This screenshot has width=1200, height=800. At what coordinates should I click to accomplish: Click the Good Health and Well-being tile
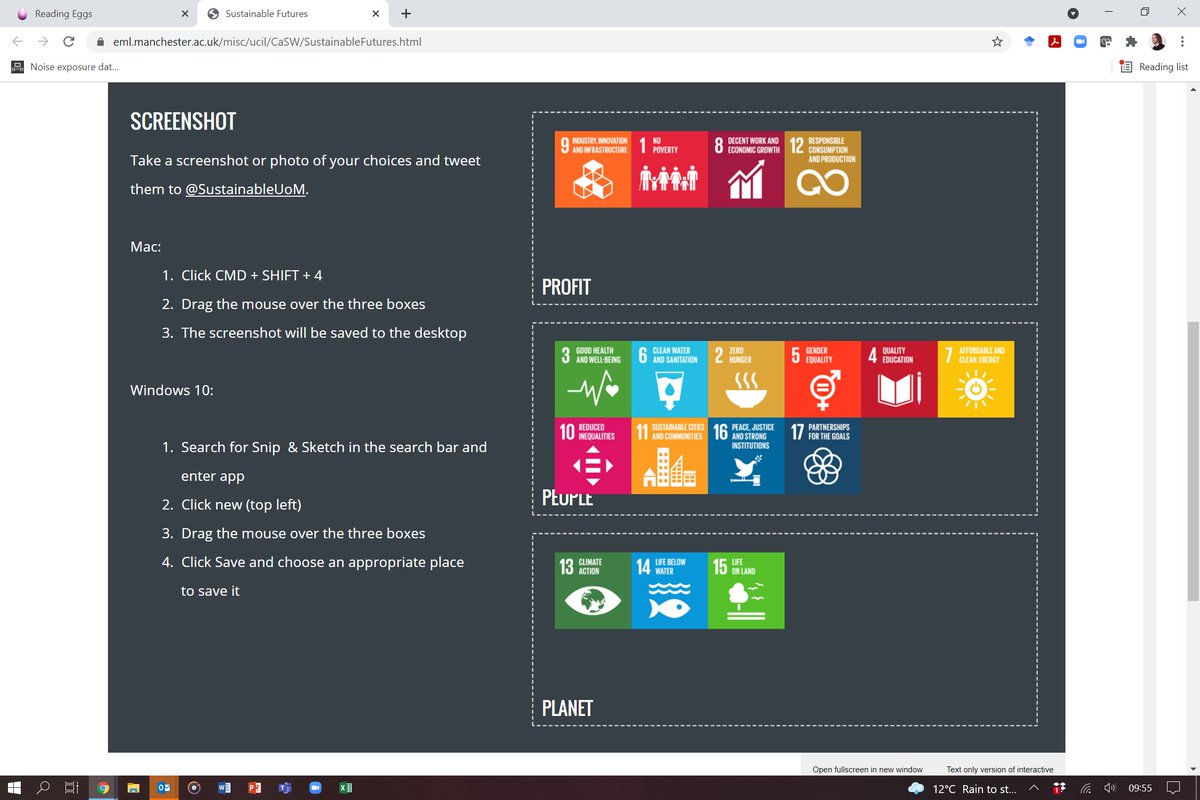(593, 379)
